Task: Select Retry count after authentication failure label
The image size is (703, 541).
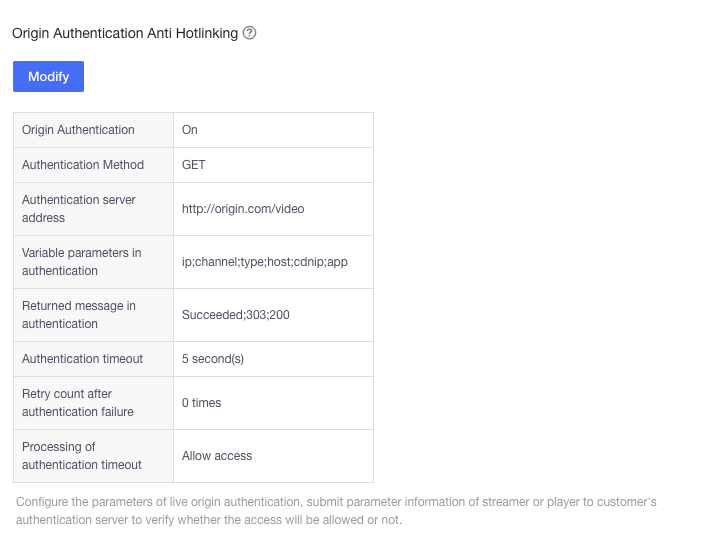Action: (x=78, y=403)
